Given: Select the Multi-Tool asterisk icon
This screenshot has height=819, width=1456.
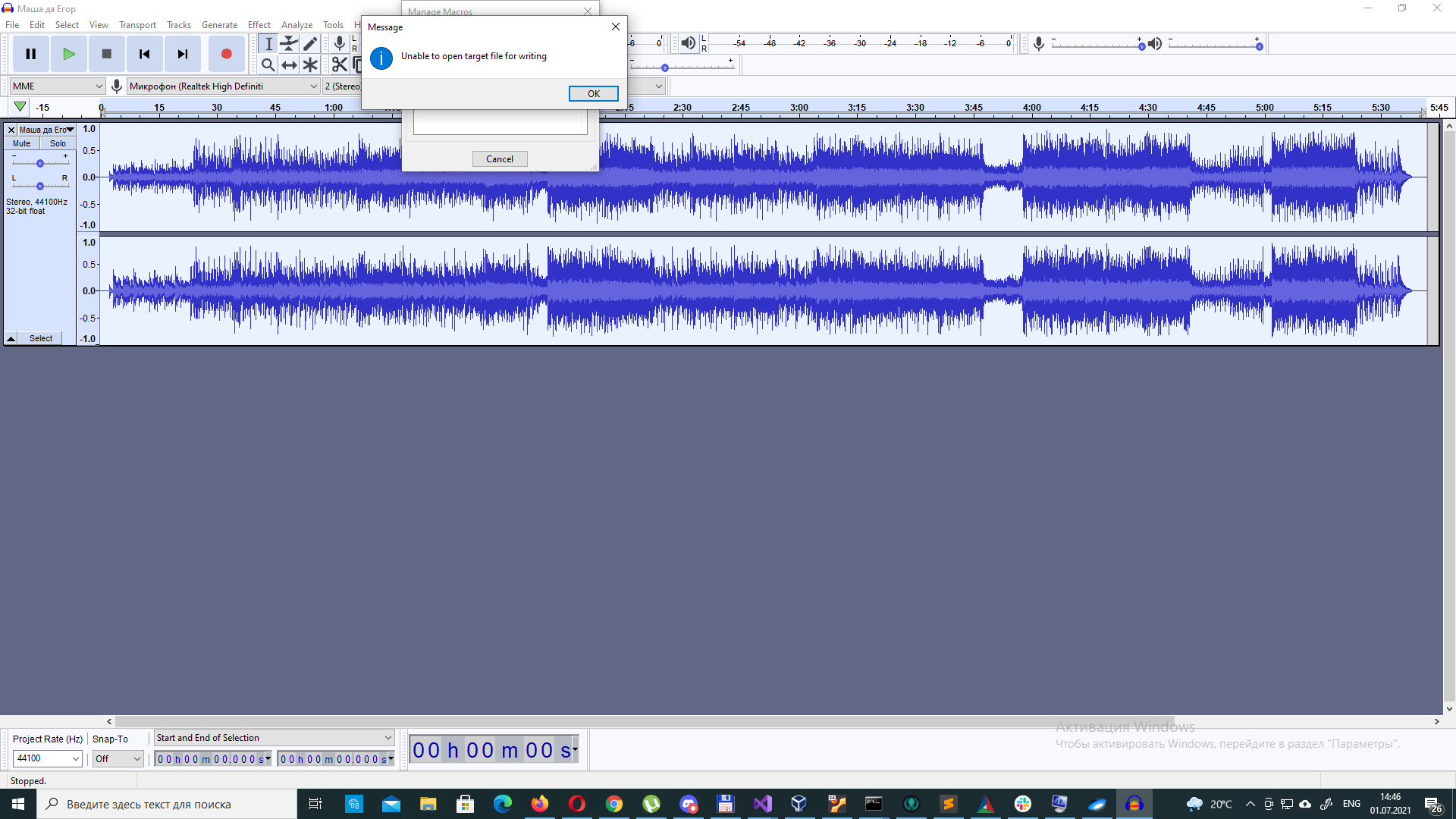Looking at the screenshot, I should [310, 64].
